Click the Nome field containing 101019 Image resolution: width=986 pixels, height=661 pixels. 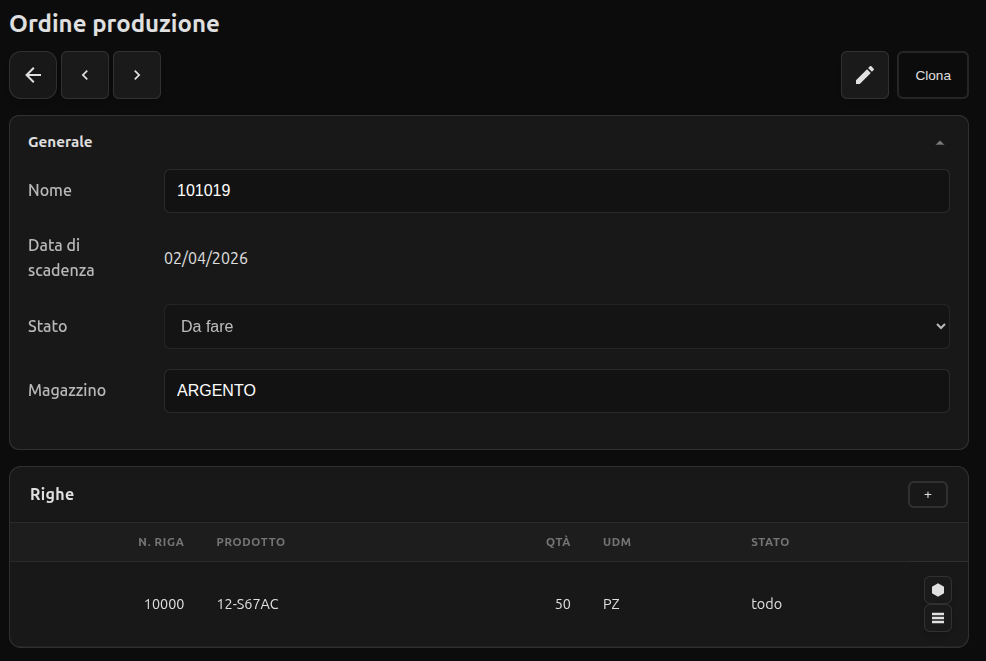556,191
